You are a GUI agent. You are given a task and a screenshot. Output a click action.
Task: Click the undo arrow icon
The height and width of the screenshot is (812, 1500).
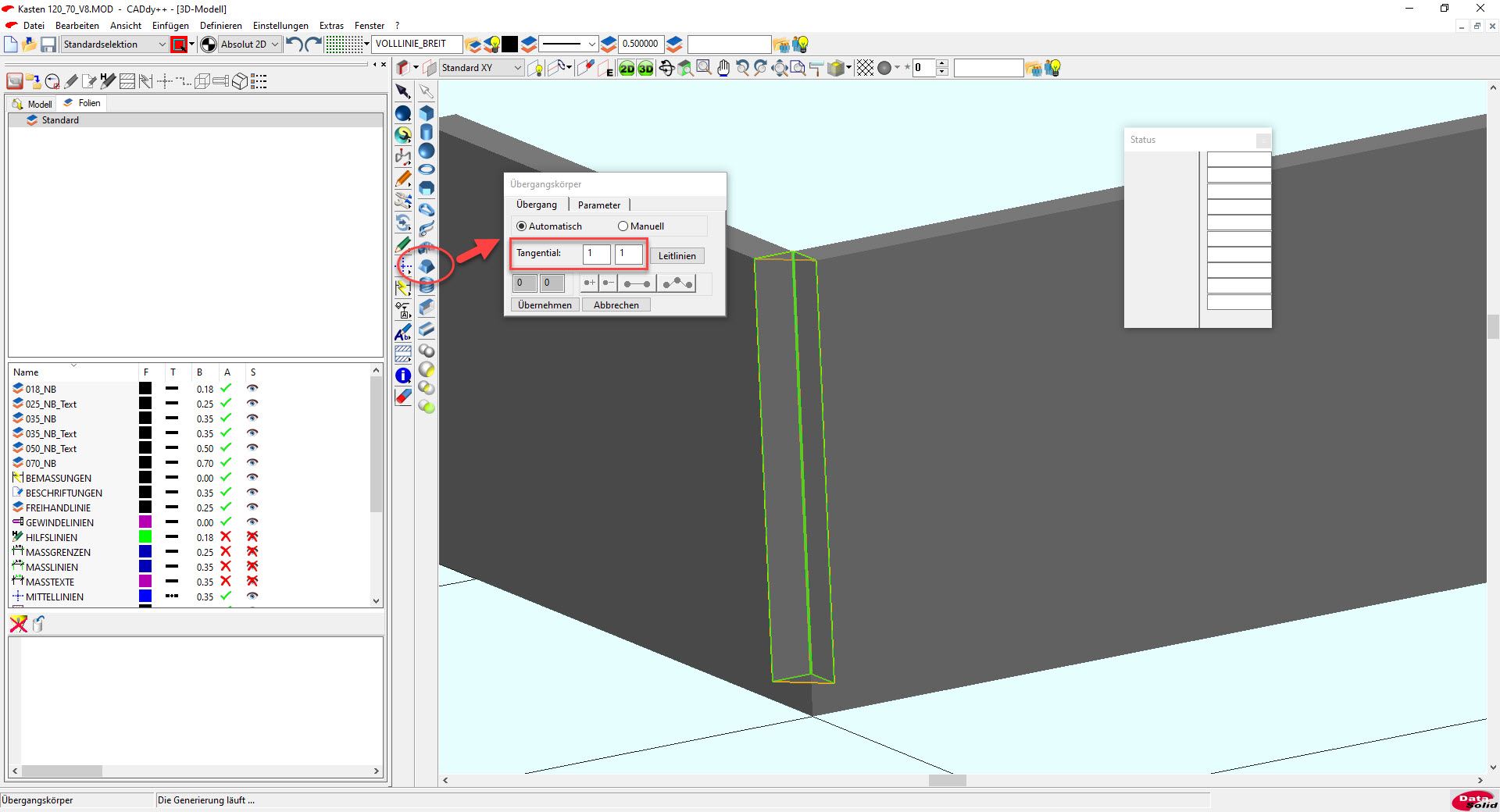(x=295, y=45)
